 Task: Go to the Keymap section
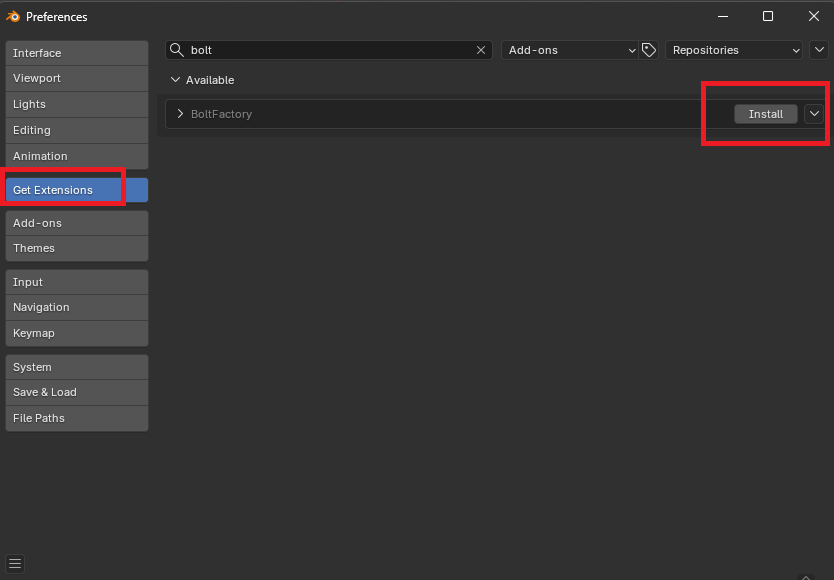(76, 333)
